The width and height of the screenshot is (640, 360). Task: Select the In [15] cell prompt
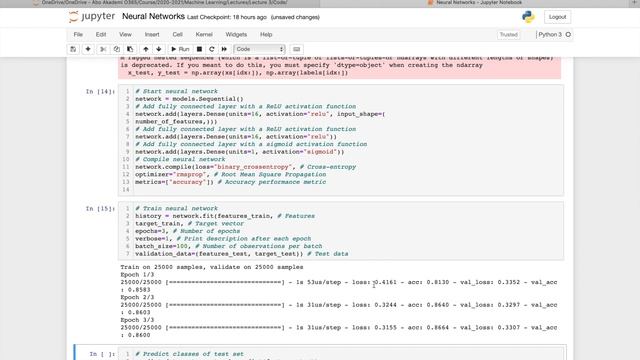point(100,209)
